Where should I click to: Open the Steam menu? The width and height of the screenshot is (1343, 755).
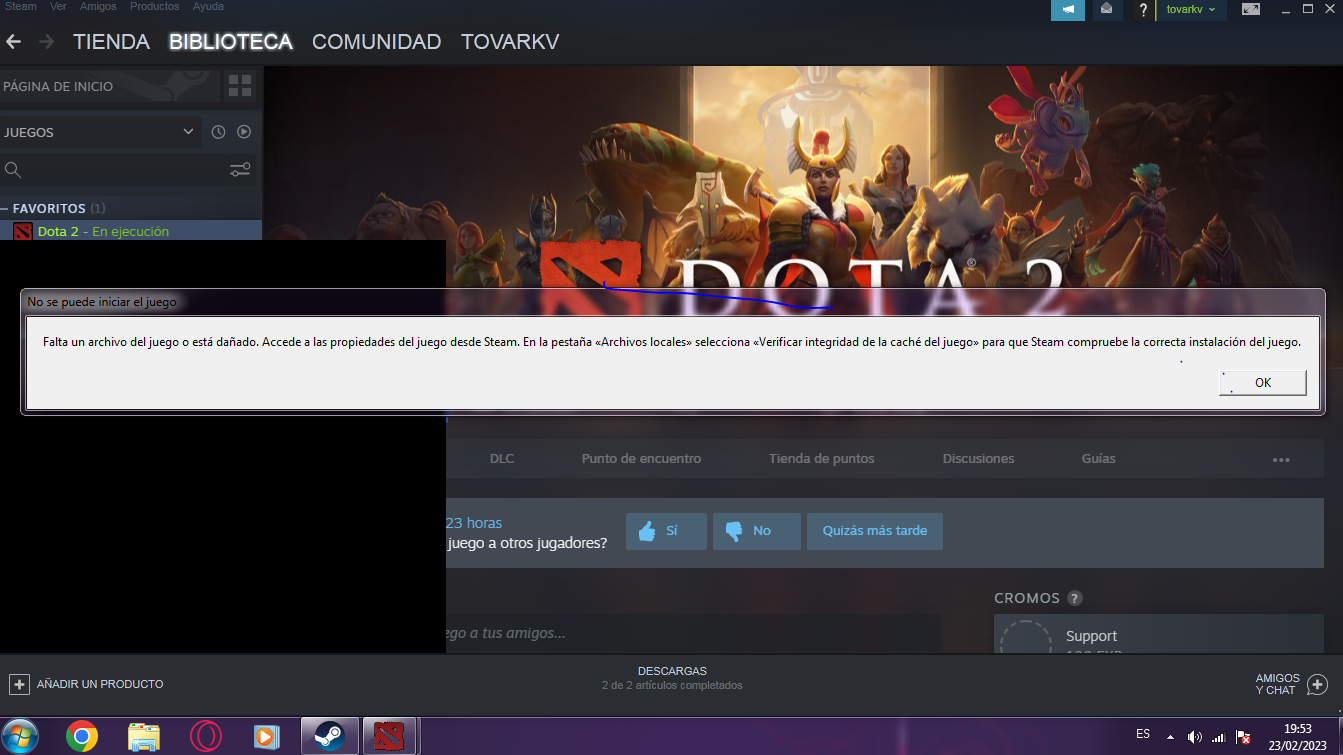coord(21,6)
